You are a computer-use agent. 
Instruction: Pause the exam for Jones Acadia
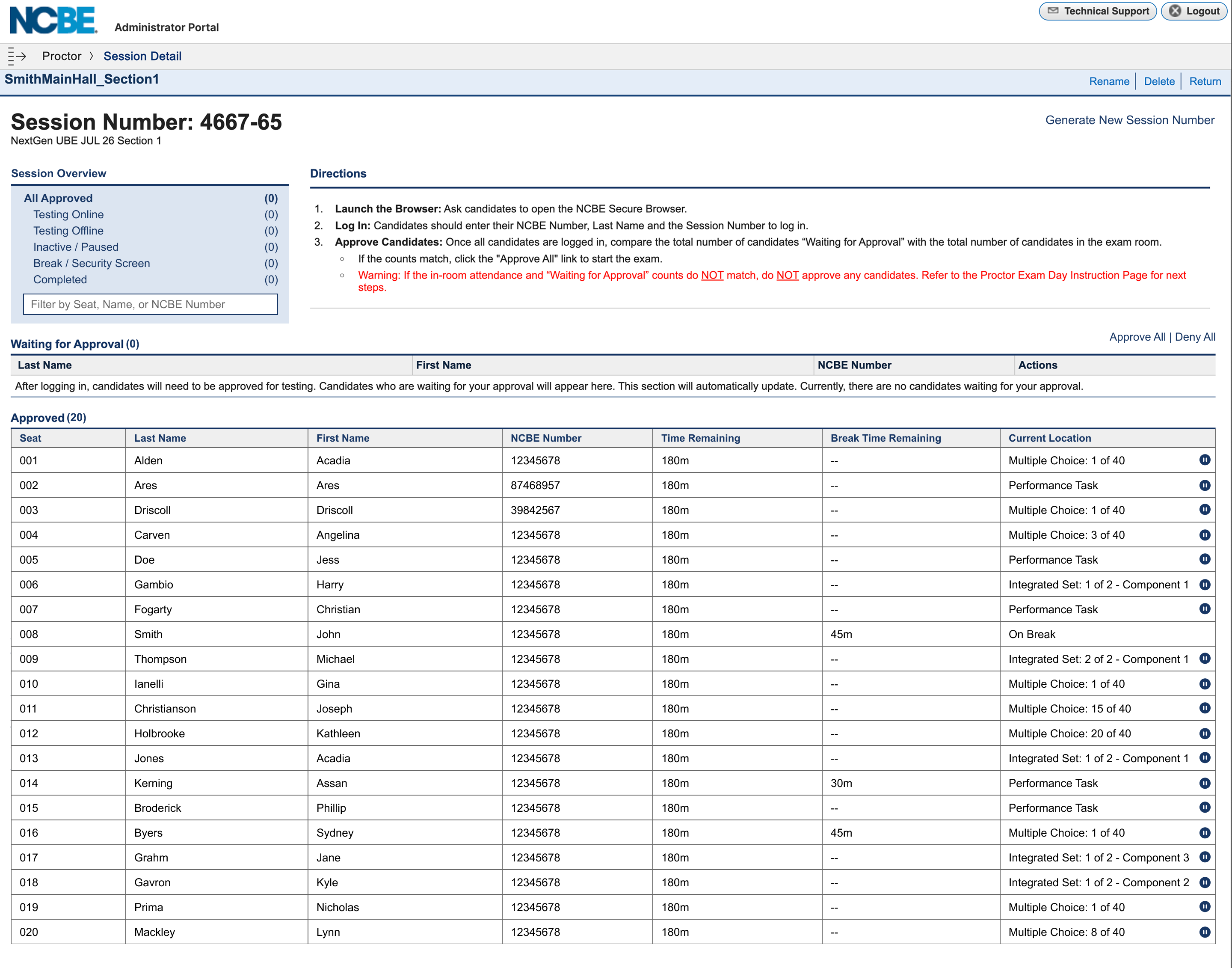(x=1204, y=757)
